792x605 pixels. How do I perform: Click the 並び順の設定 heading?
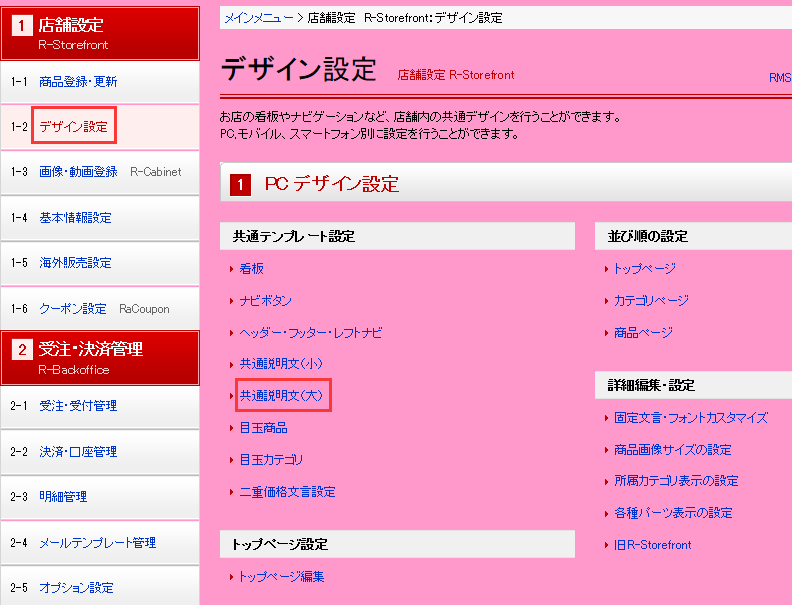point(648,236)
